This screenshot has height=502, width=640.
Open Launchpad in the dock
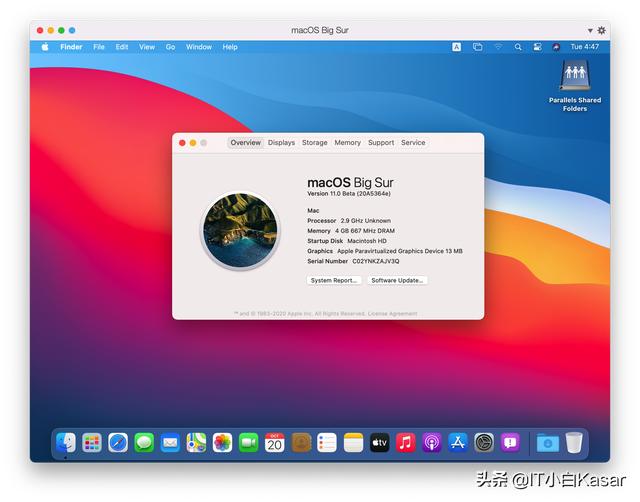[92, 442]
